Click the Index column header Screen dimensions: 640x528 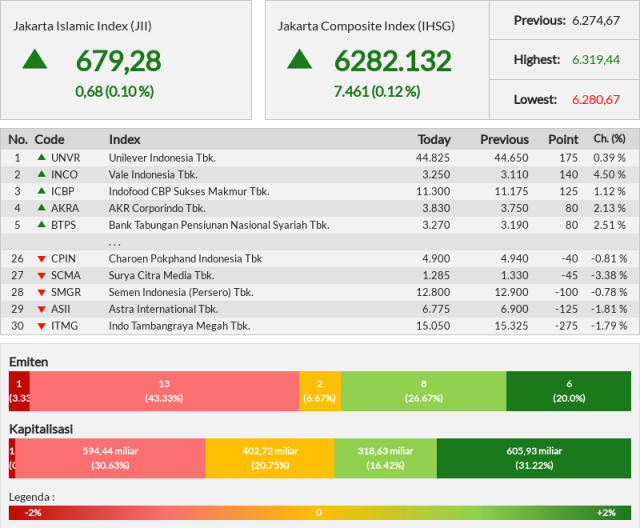[124, 140]
